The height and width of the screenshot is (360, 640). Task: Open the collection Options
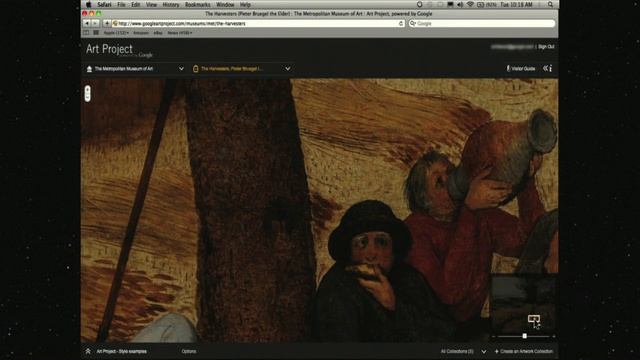click(189, 351)
